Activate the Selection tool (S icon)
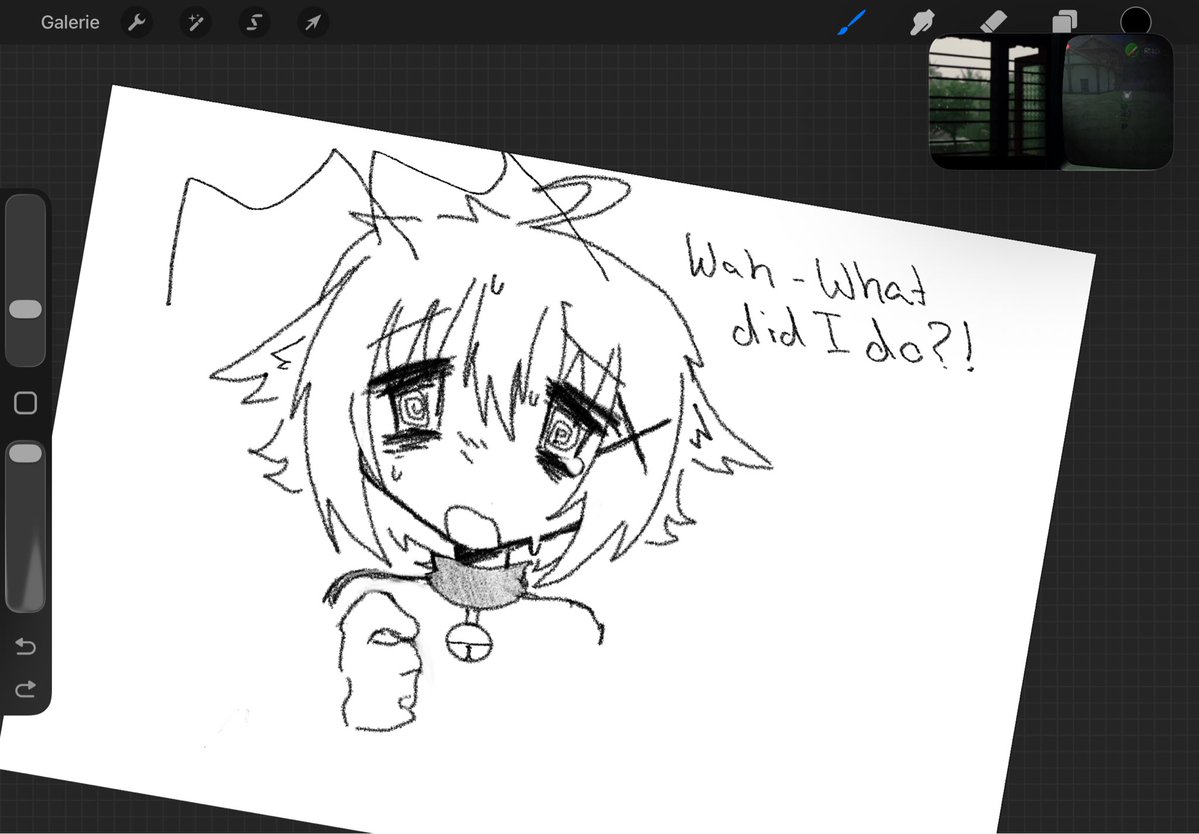Screen dimensions: 1199x834 pyautogui.click(x=255, y=22)
